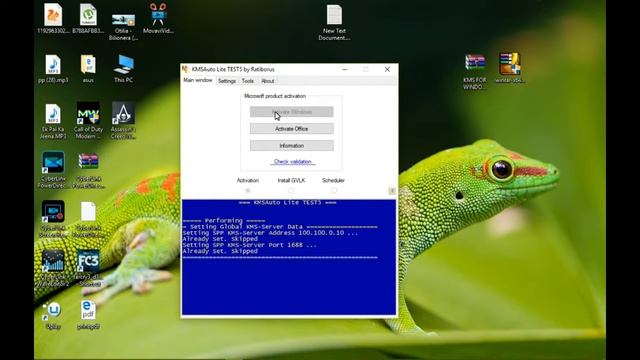This screenshot has height=360, width=640.
Task: Open the UC Browser file 1192963302 icon
Action: 53,15
